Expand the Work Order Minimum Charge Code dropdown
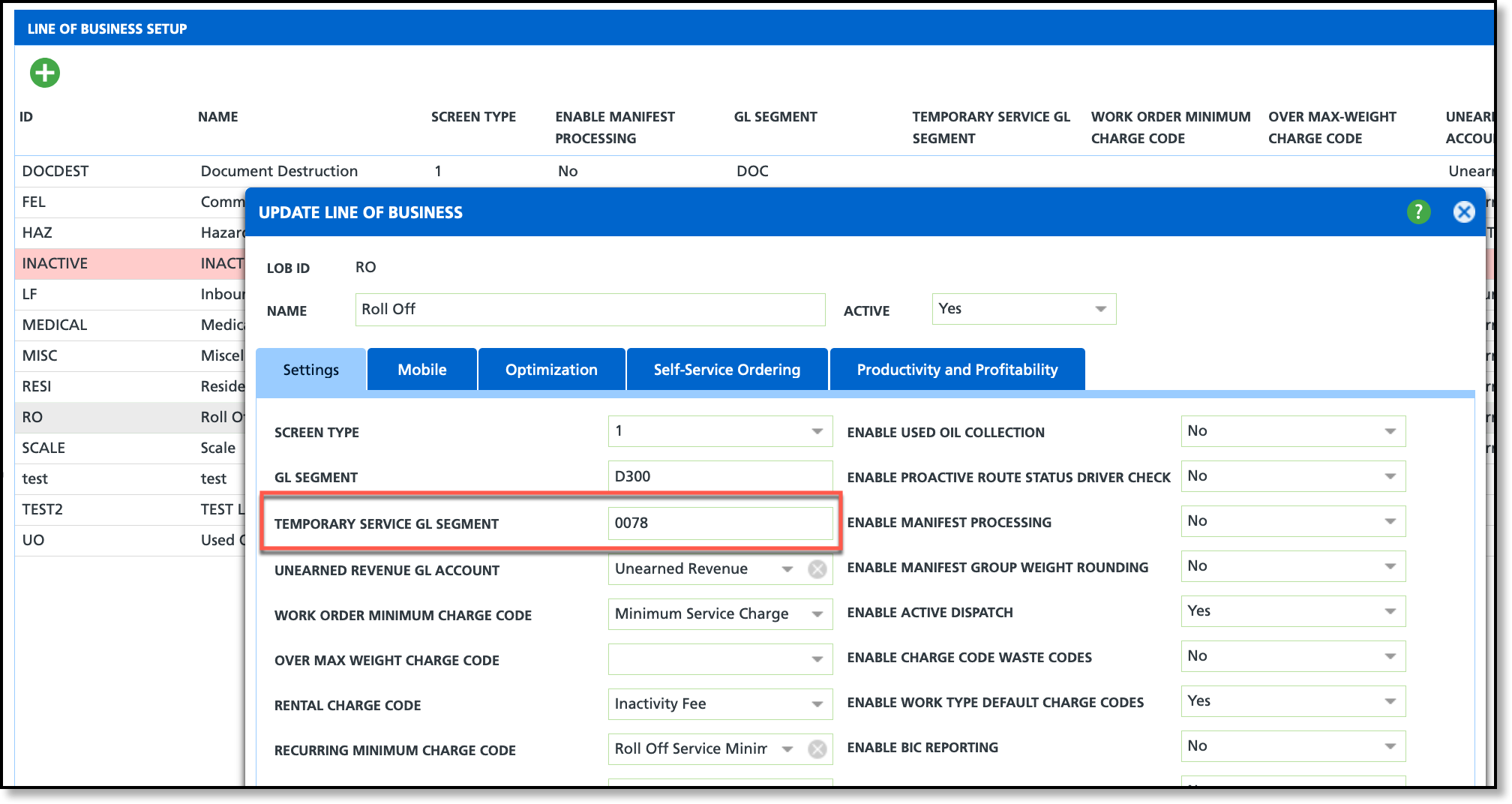This screenshot has height=804, width=1512. point(720,614)
